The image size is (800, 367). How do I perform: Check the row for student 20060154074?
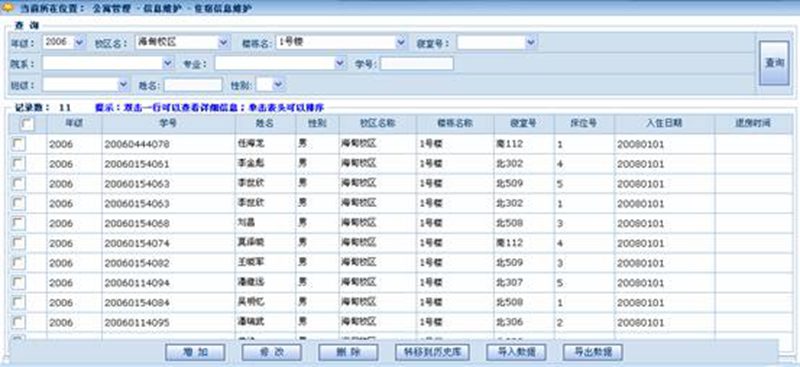coord(19,243)
